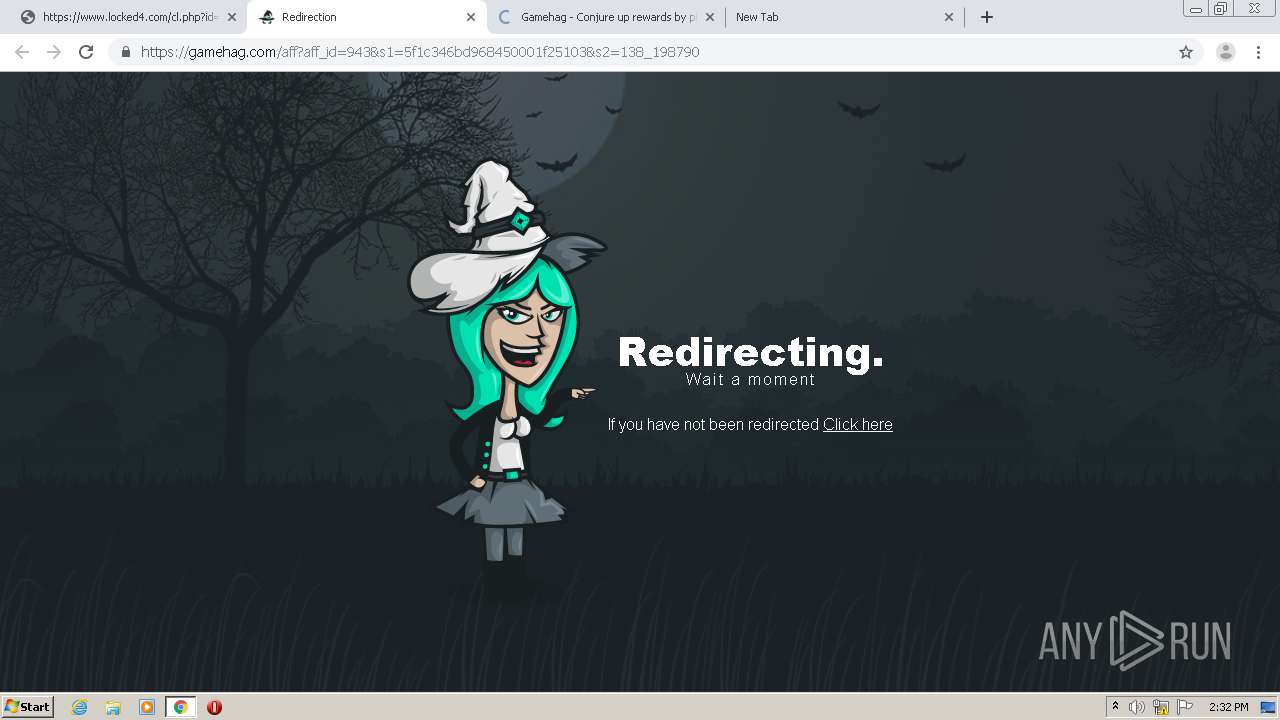The width and height of the screenshot is (1280, 720).
Task: Close the locked4.com tab
Action: (x=232, y=17)
